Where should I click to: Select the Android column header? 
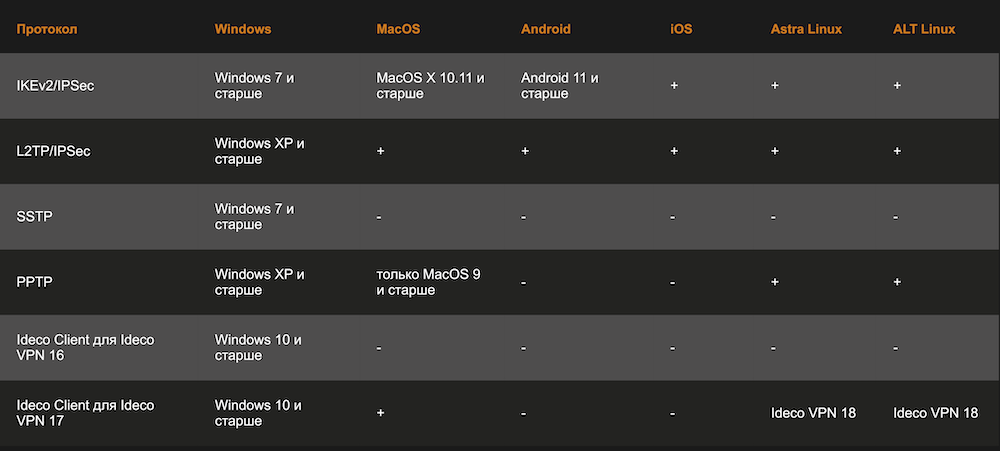[546, 29]
